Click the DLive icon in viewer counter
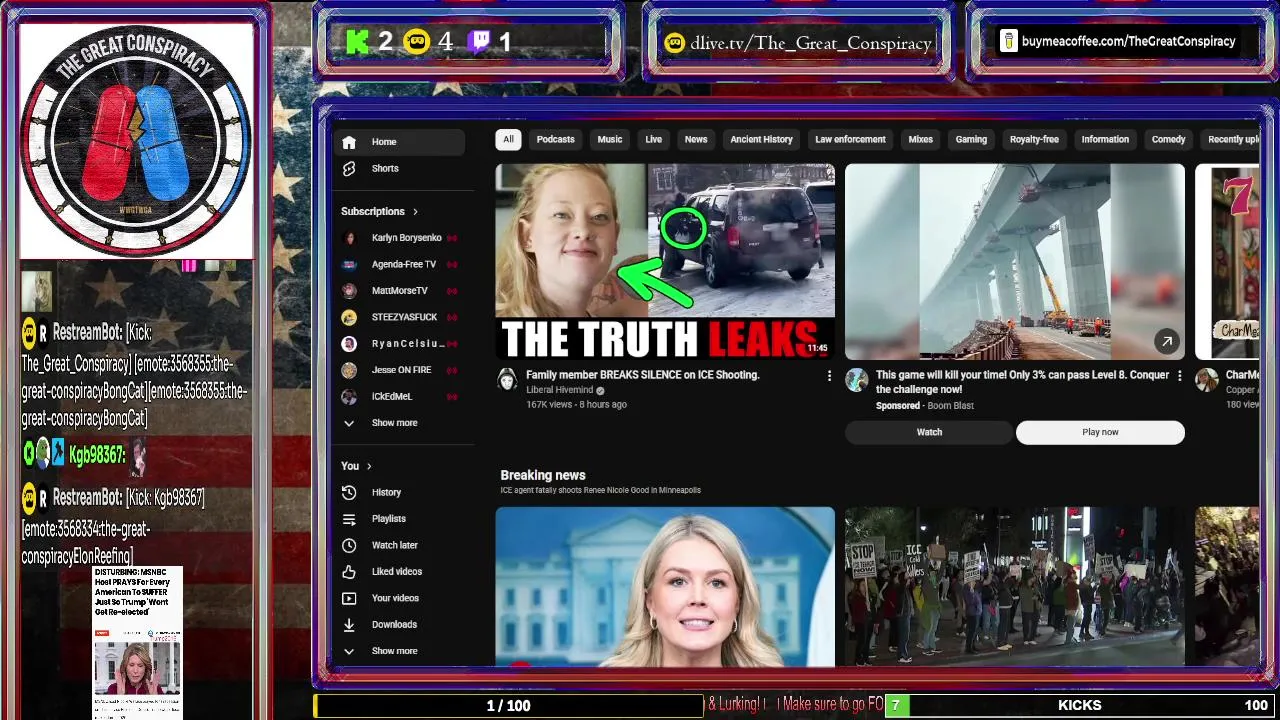The height and width of the screenshot is (720, 1280). click(x=417, y=42)
